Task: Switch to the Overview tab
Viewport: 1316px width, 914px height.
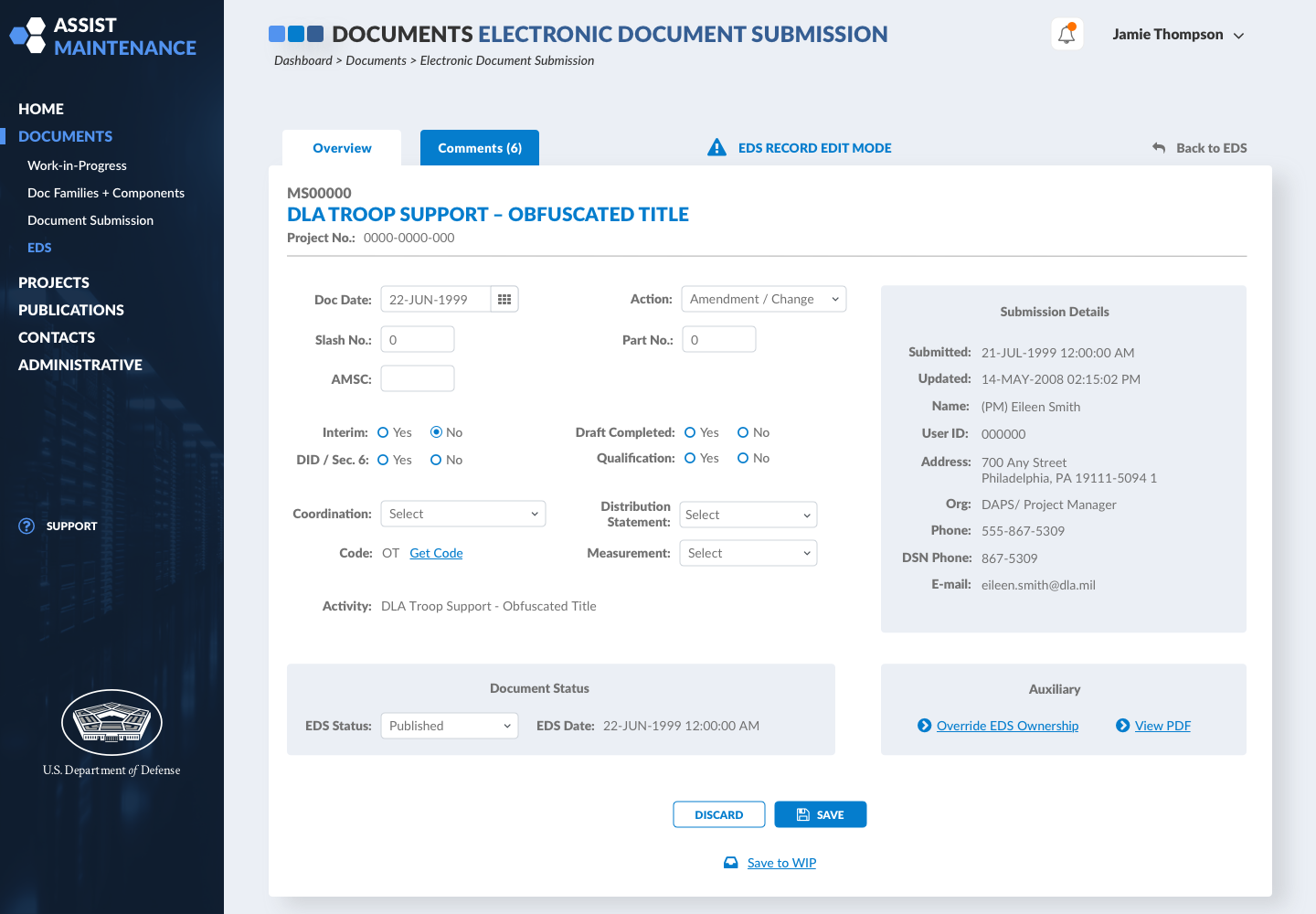Action: click(x=342, y=148)
